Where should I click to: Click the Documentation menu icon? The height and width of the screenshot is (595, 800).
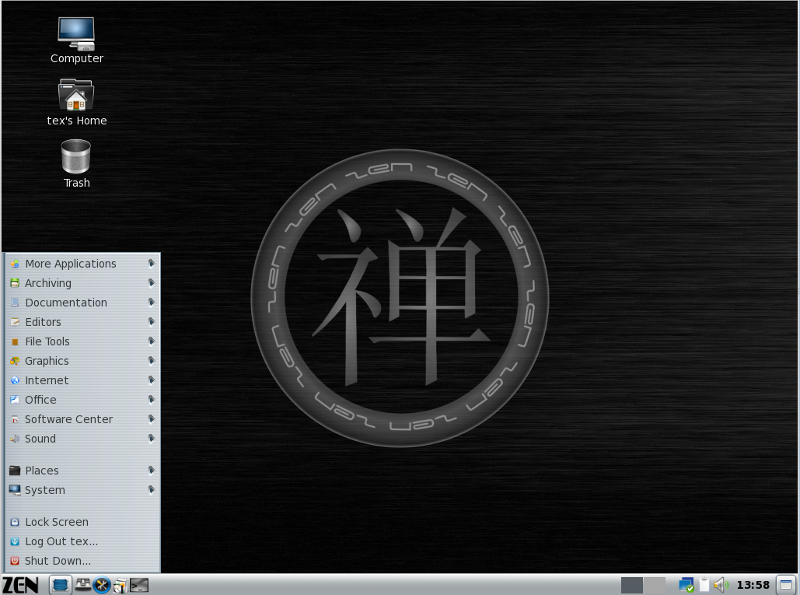pos(15,303)
